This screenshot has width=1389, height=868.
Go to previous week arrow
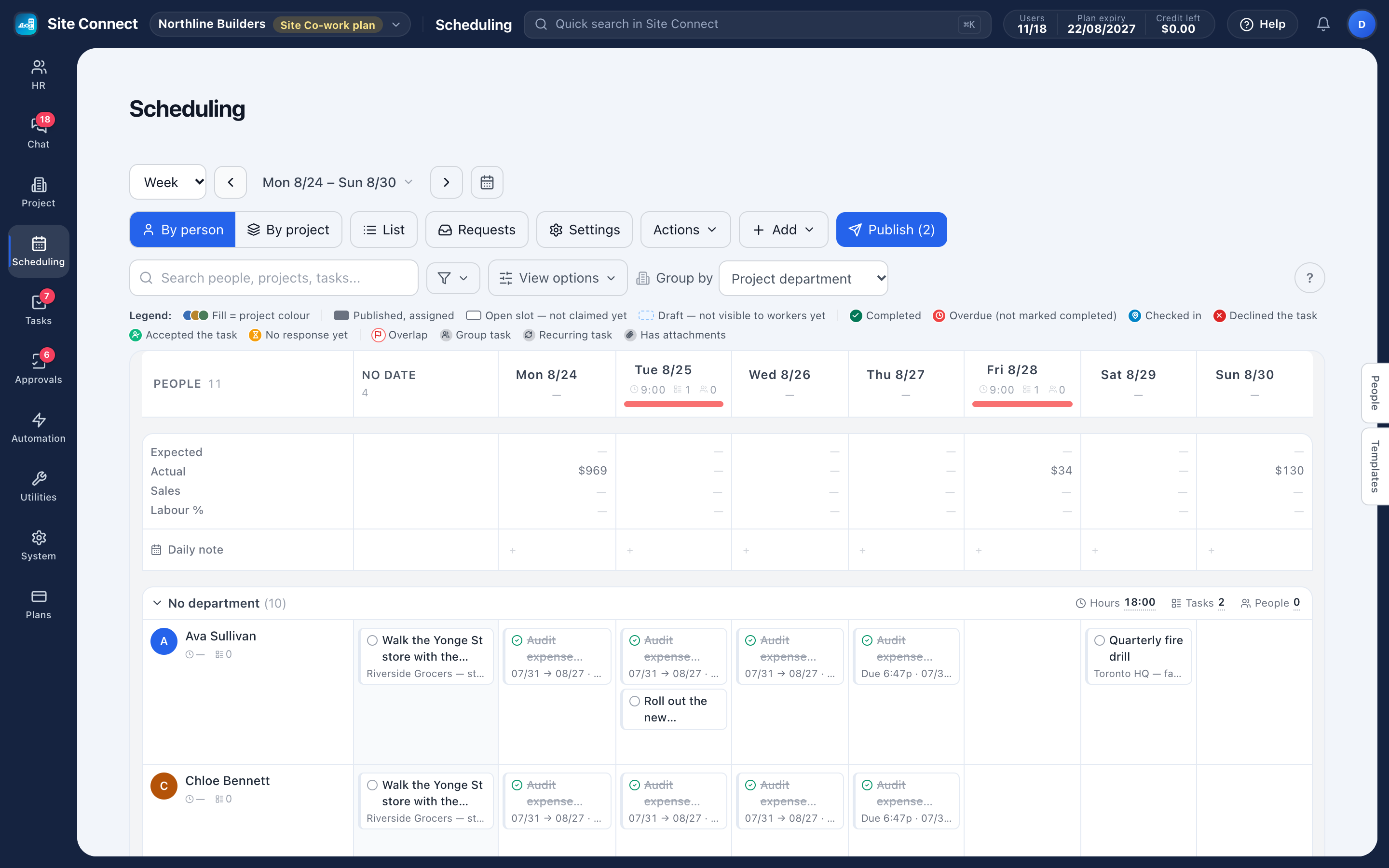click(231, 183)
